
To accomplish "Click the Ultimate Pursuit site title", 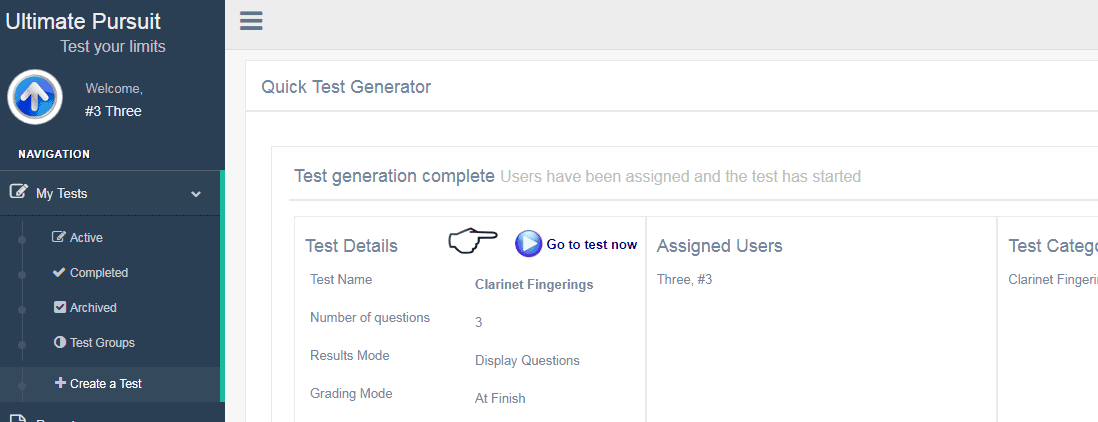I will (83, 21).
